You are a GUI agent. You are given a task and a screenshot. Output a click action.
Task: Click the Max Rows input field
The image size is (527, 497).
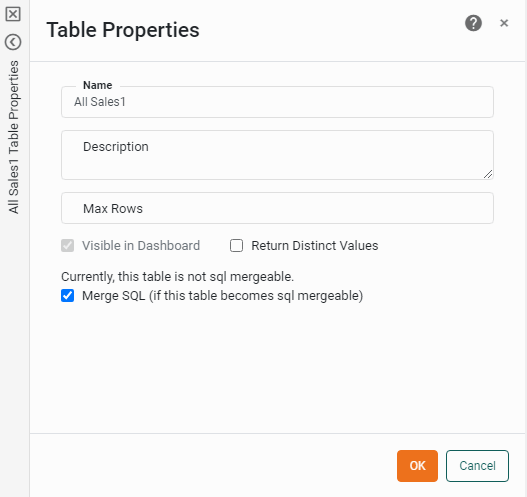tap(277, 208)
